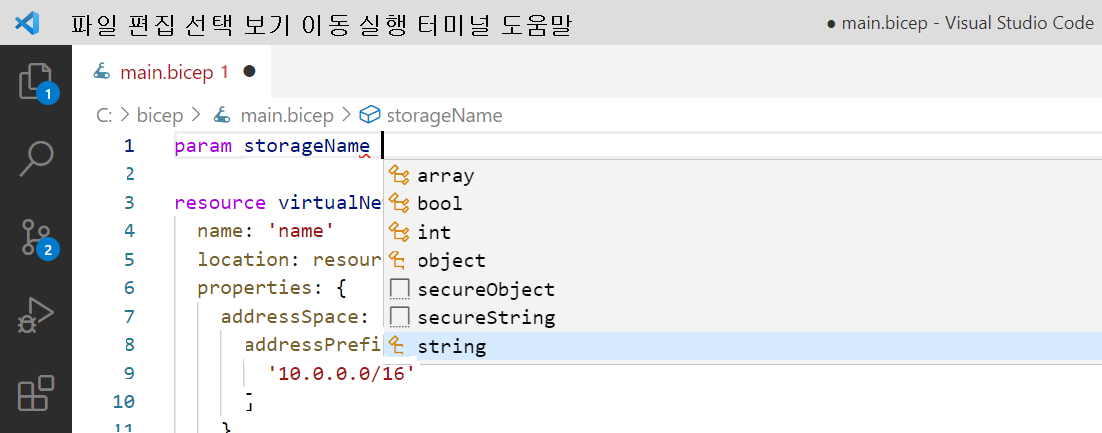Click the main.bicep breadcrumb segment

point(286,115)
